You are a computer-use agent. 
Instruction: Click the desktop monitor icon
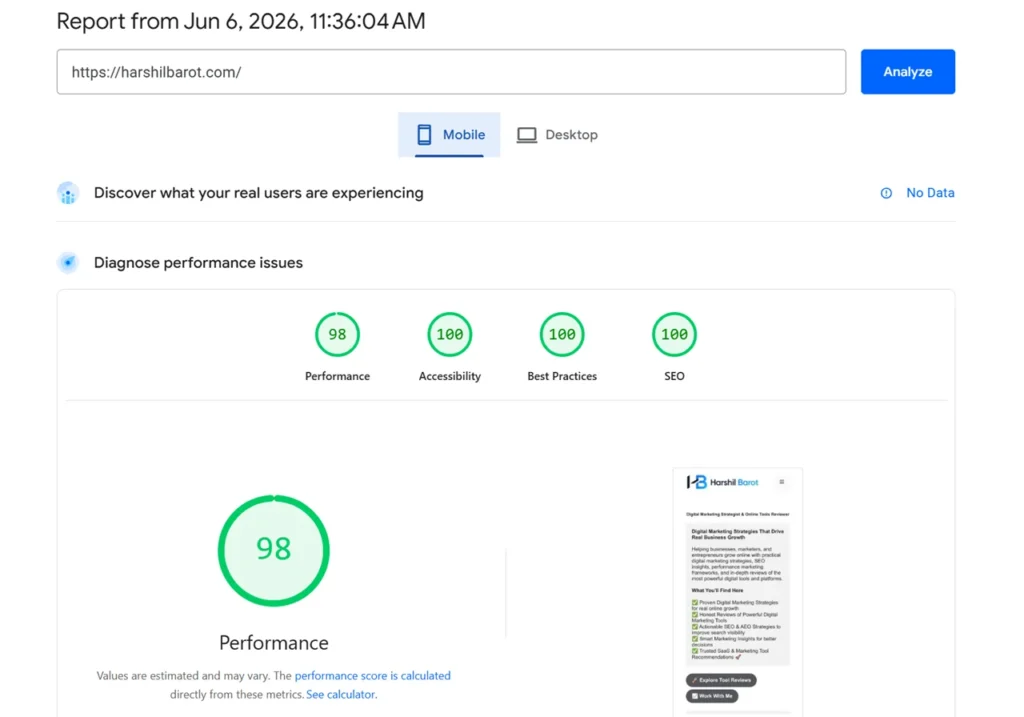tap(526, 135)
